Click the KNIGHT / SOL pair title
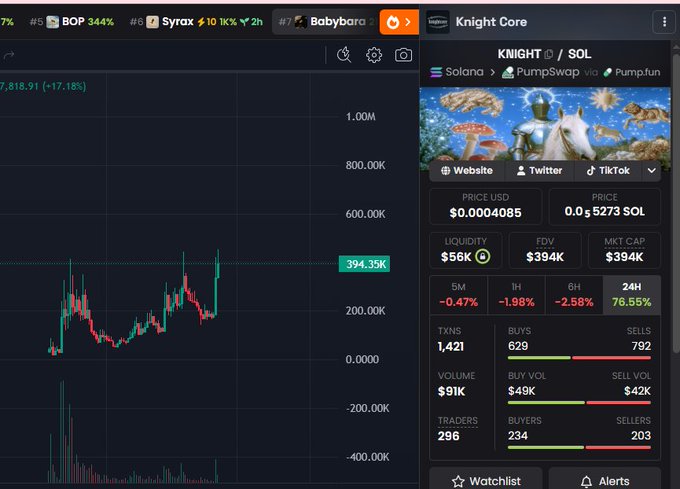680x489 pixels. (544, 54)
